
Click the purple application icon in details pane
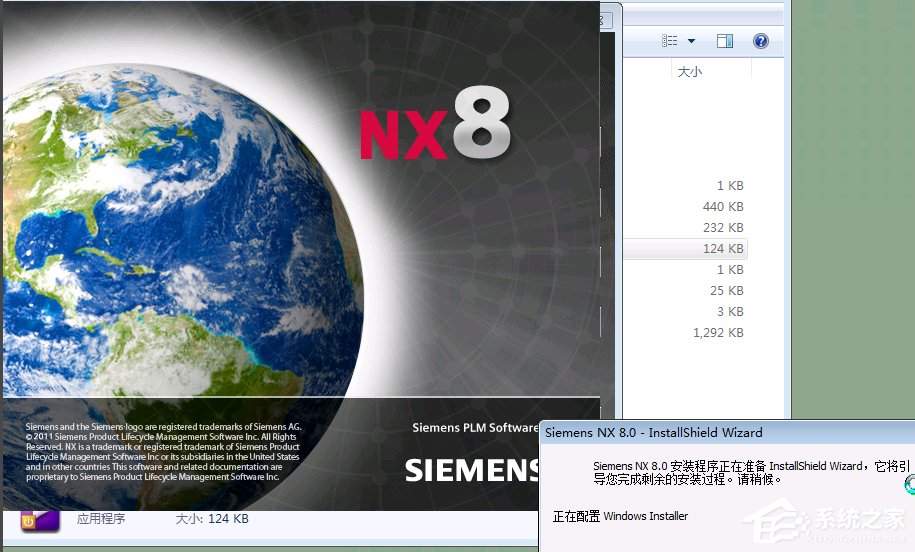pos(40,521)
